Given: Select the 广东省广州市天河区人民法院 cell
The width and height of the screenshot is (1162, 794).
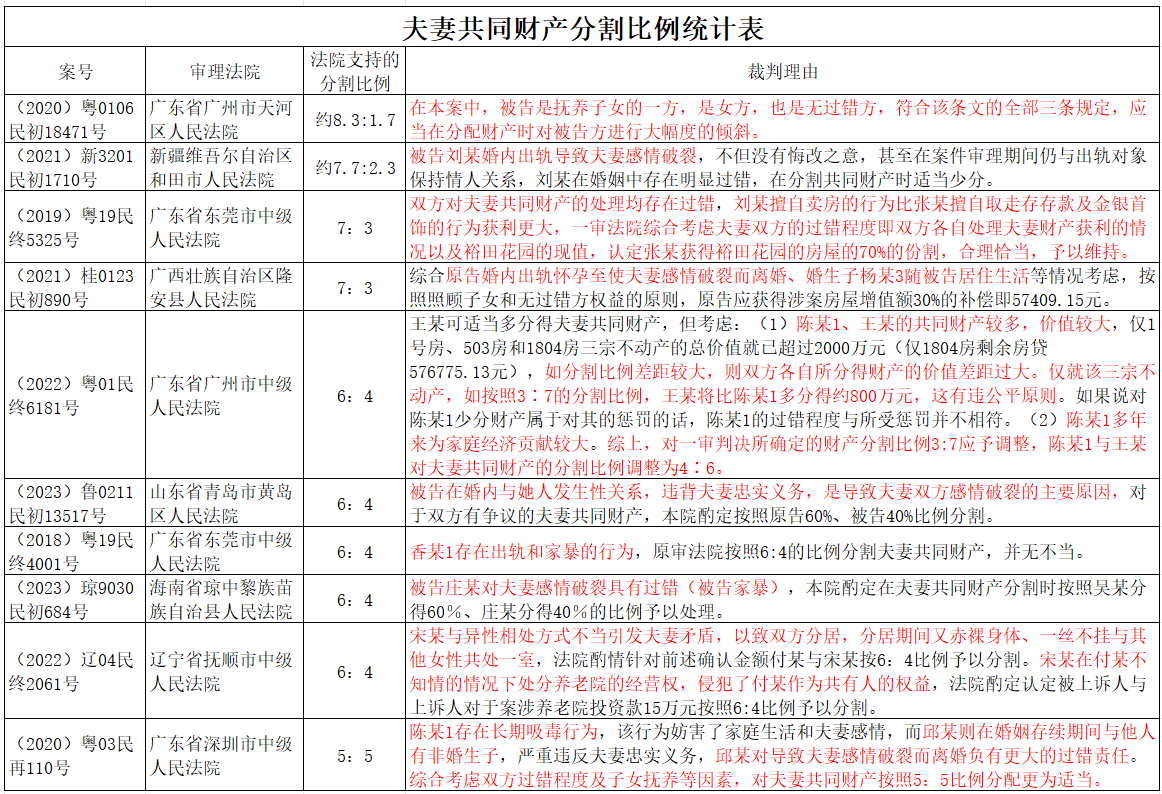Looking at the screenshot, I should pyautogui.click(x=225, y=120).
